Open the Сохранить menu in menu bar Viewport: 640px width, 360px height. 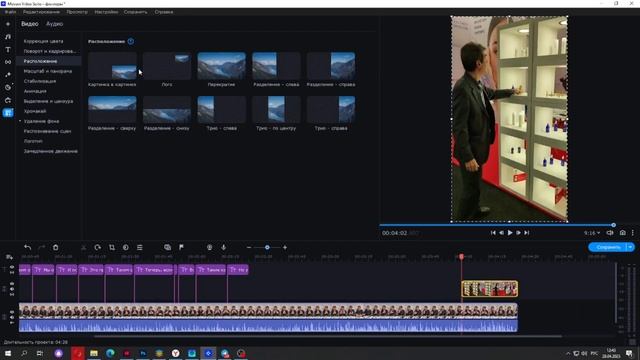coord(136,12)
